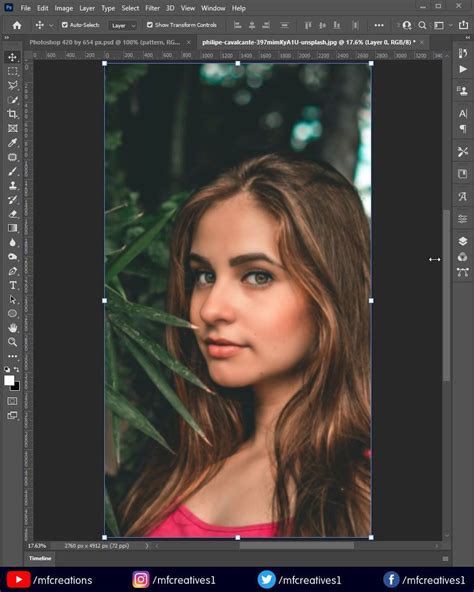Reset default foreground and background colors
The width and height of the screenshot is (474, 592).
(x=7, y=369)
